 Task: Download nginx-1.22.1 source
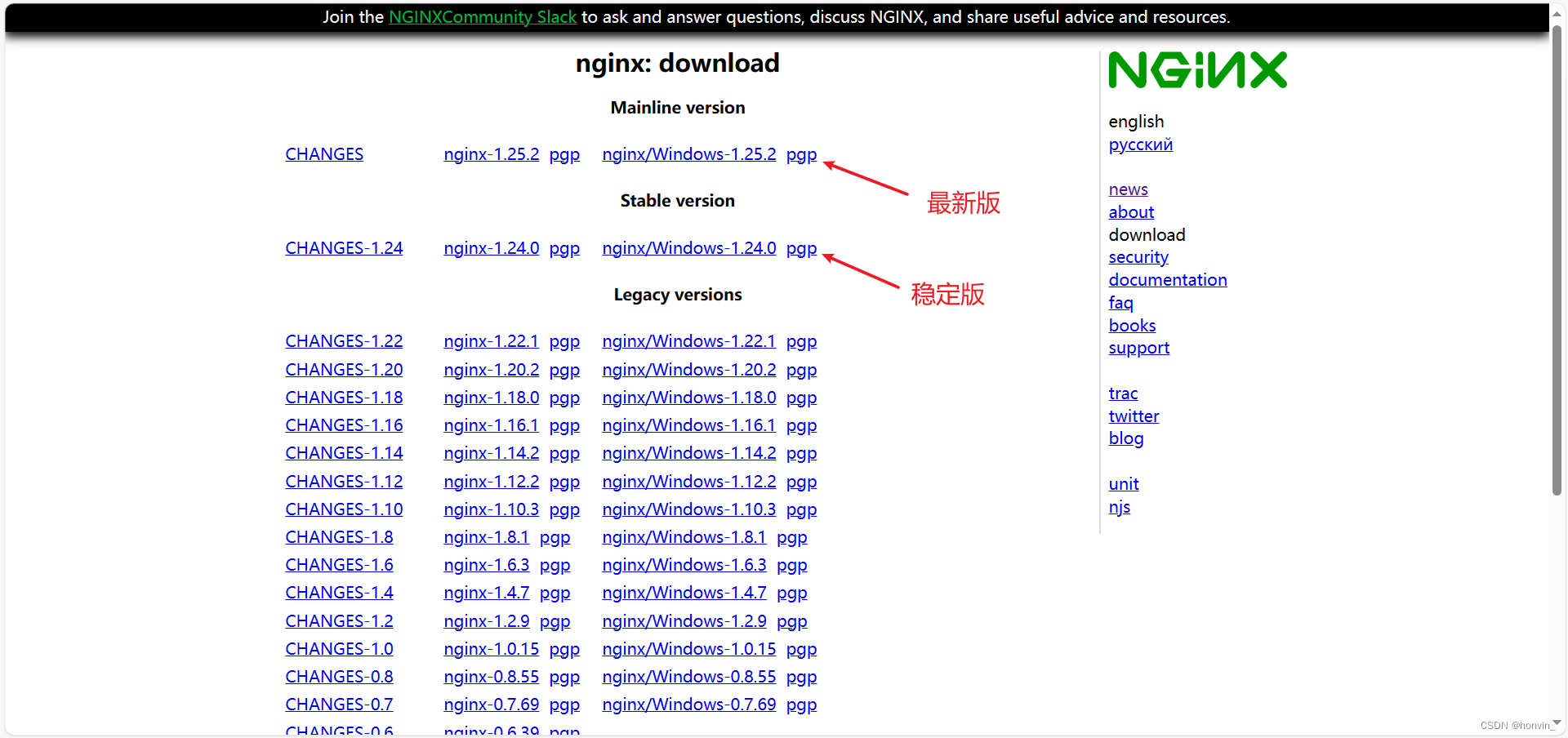pos(492,341)
